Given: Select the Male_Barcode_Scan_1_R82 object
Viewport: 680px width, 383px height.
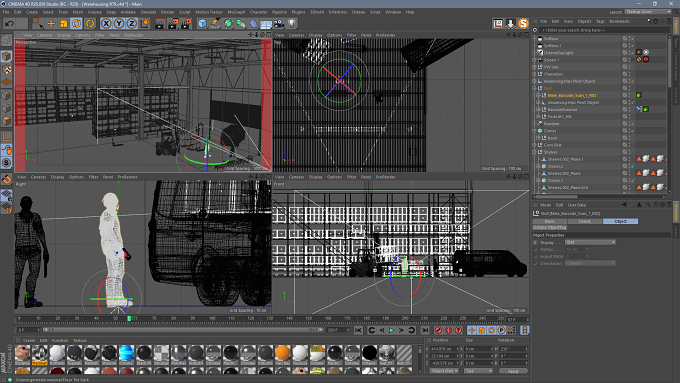Looking at the screenshot, I should pyautogui.click(x=572, y=95).
